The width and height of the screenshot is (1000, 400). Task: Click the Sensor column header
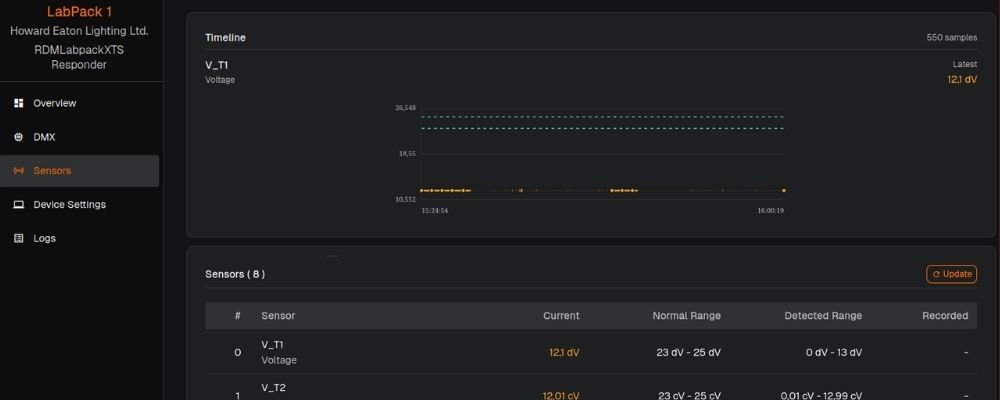[278, 316]
